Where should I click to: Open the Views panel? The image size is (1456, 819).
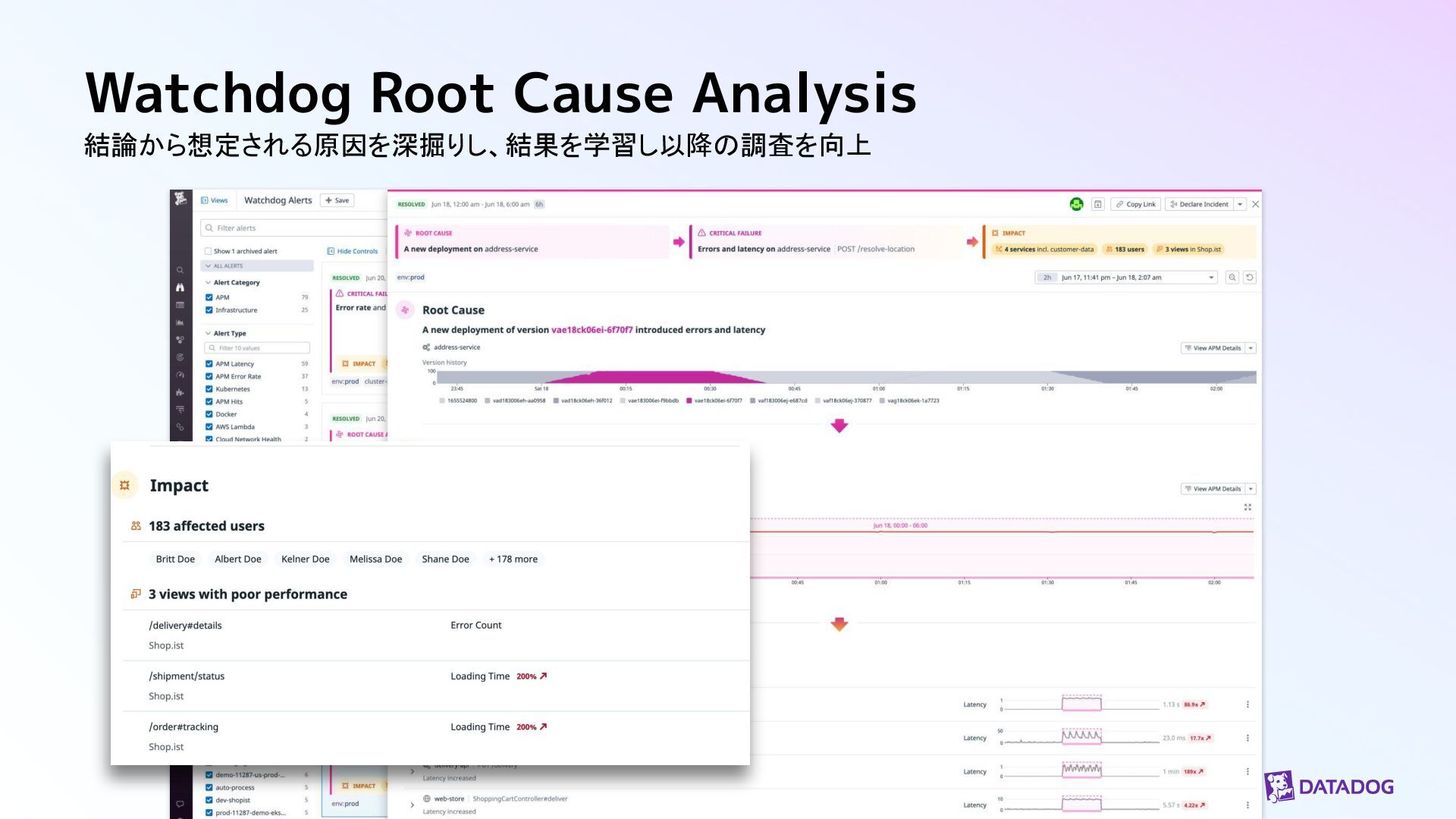pos(215,200)
